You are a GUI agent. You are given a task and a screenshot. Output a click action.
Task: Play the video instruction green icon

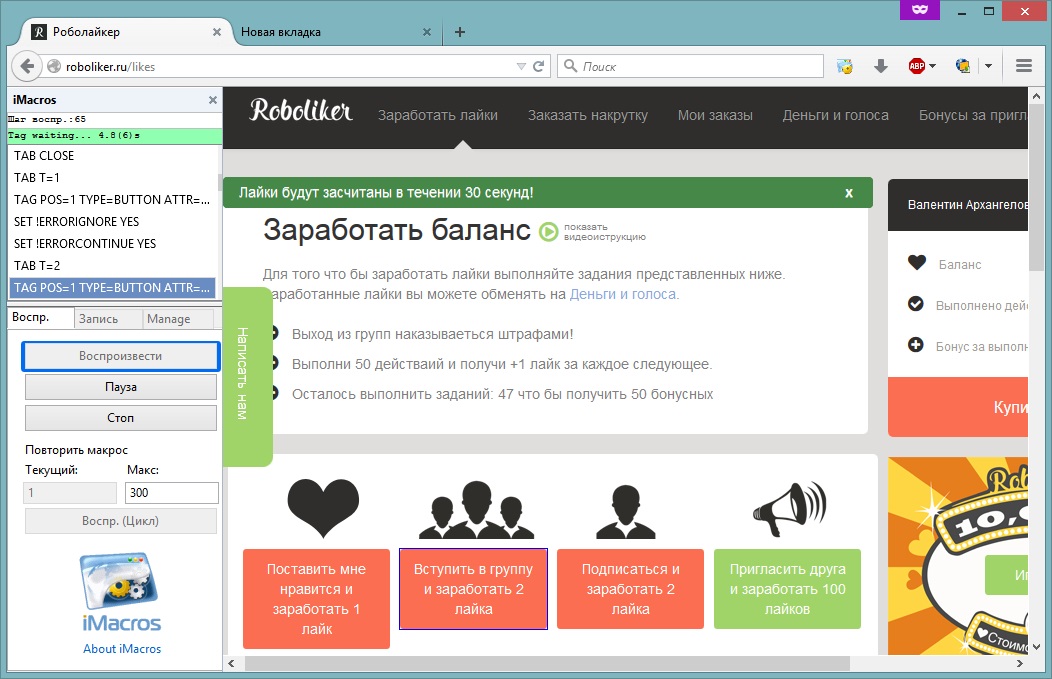tap(549, 232)
